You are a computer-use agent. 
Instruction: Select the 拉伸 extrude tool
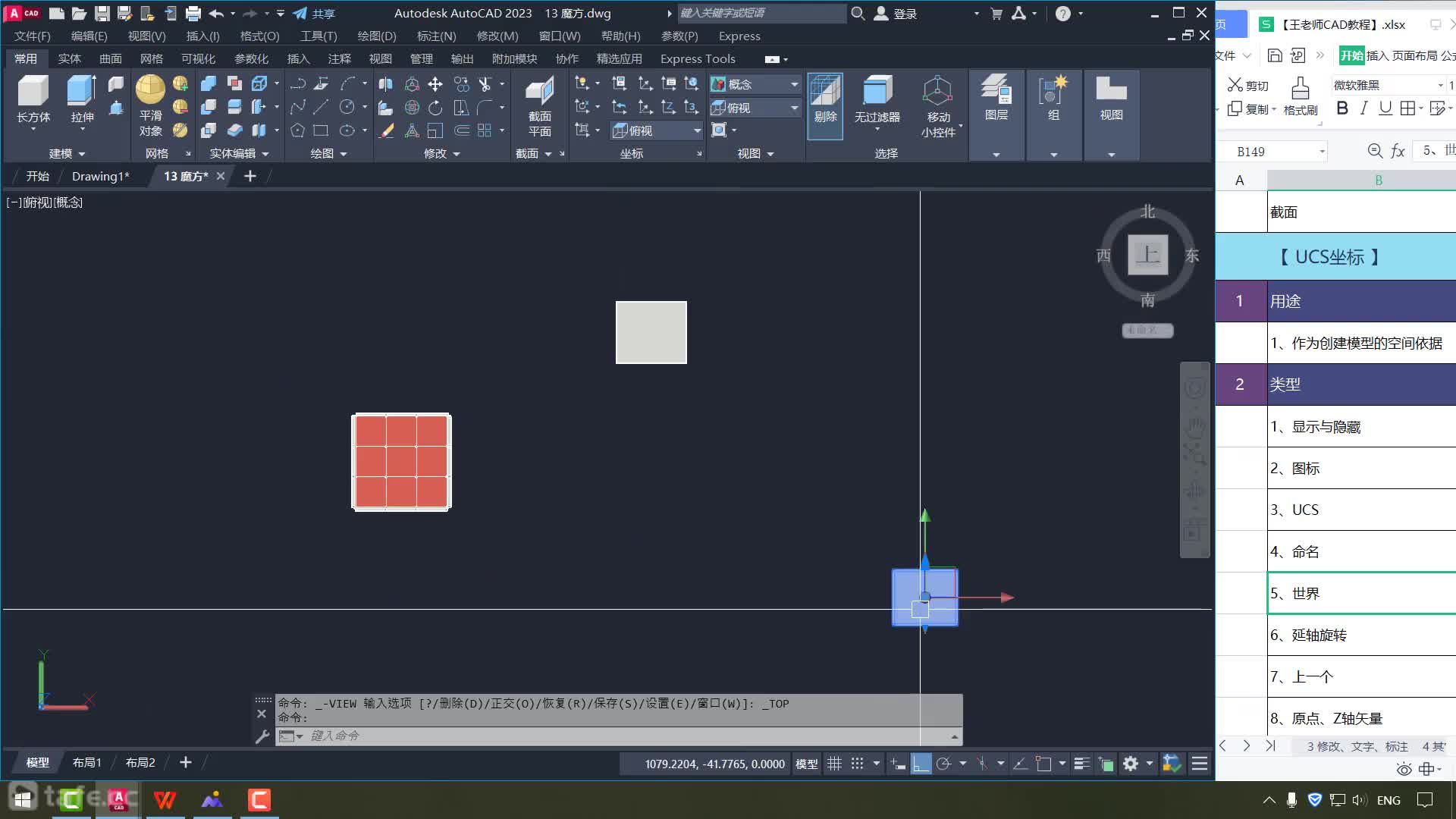point(82,99)
